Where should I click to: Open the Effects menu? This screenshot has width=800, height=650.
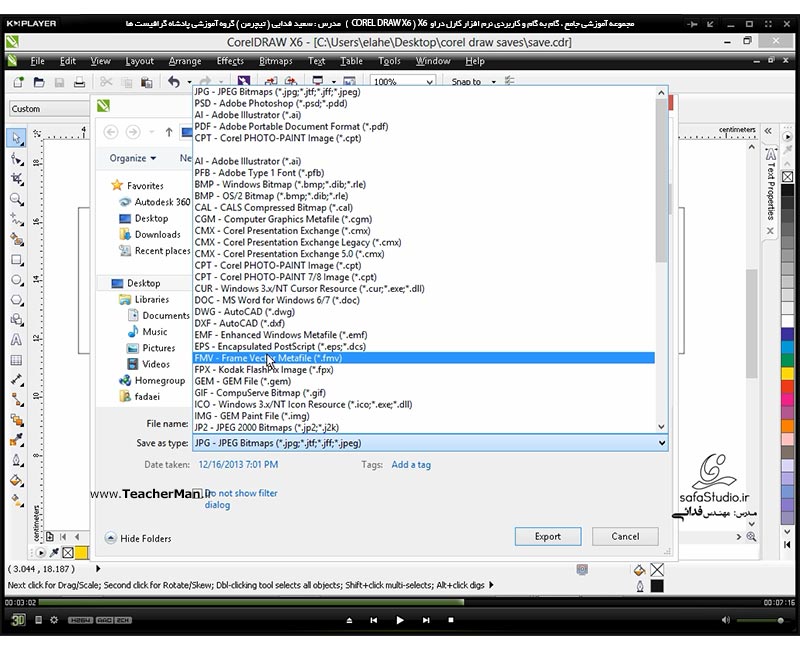pyautogui.click(x=230, y=61)
